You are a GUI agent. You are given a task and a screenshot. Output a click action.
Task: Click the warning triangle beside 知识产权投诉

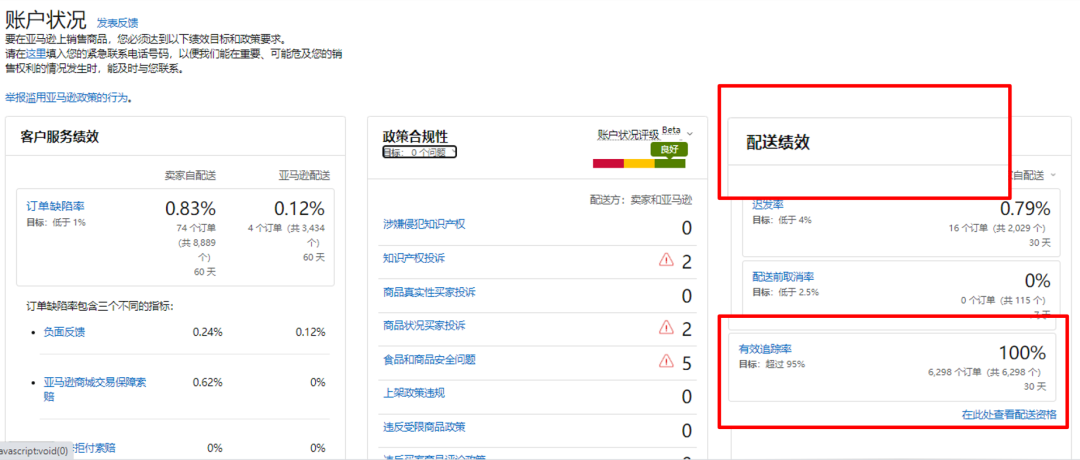point(666,260)
